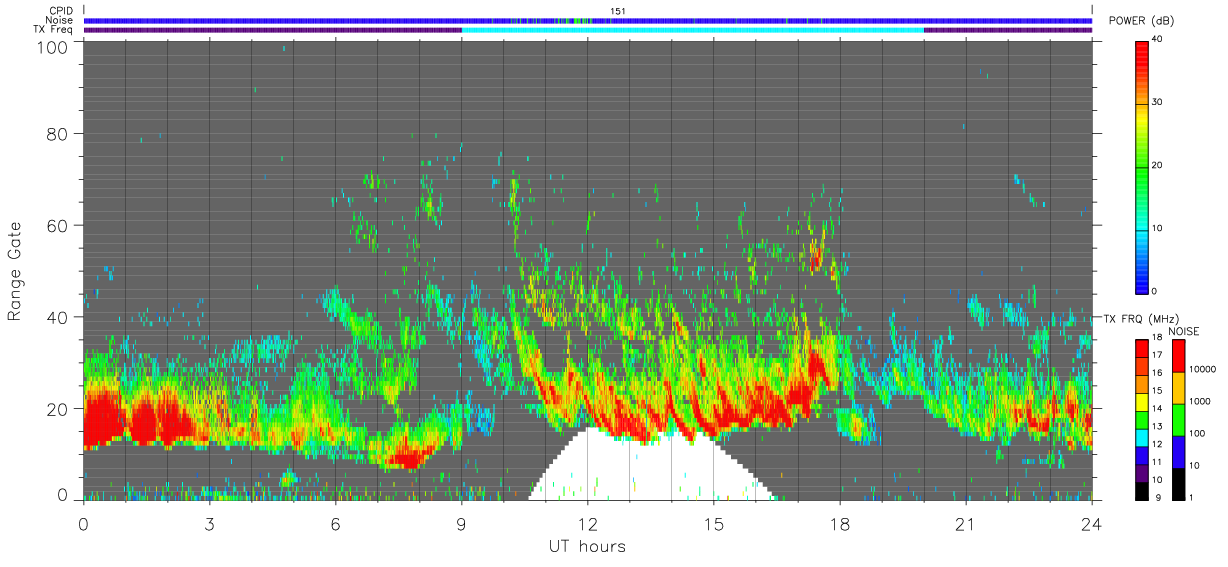Click the Range Gate tick label 100
Viewport: 1228px width, 567px height.
pos(51,46)
